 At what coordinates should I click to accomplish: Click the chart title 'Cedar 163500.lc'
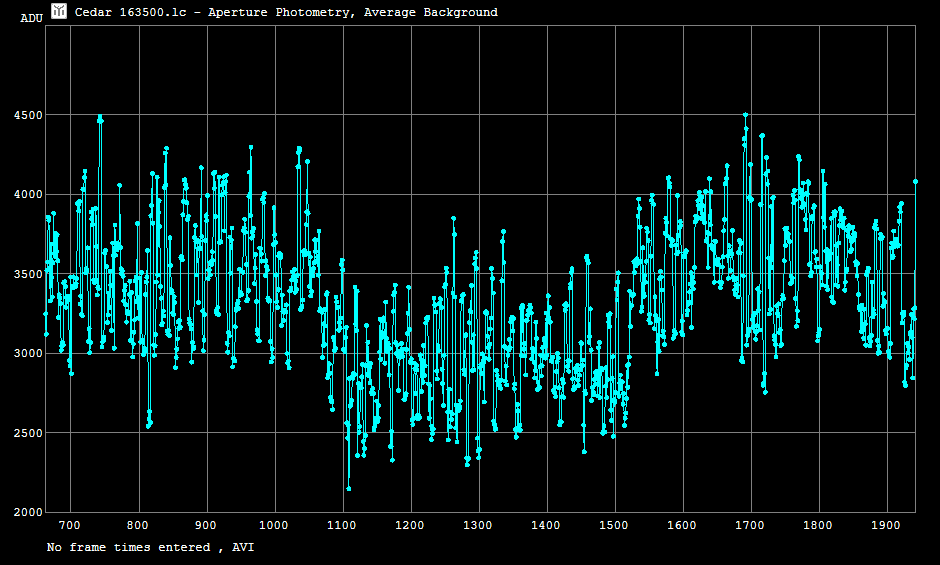[x=130, y=12]
